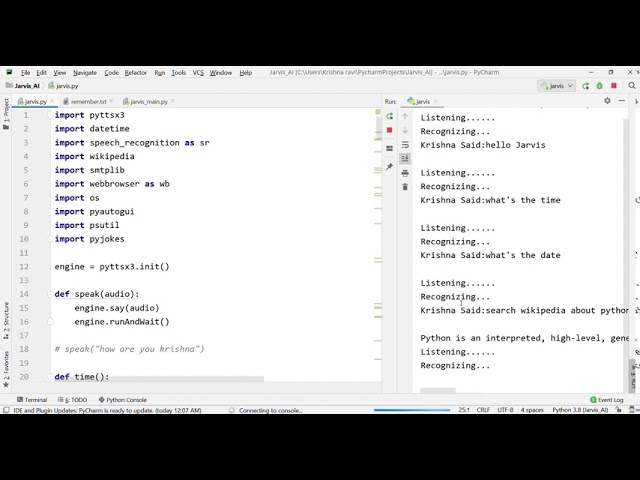The width and height of the screenshot is (640, 480).
Task: Click the red Stop button in main toolbar
Action: pyautogui.click(x=613, y=86)
